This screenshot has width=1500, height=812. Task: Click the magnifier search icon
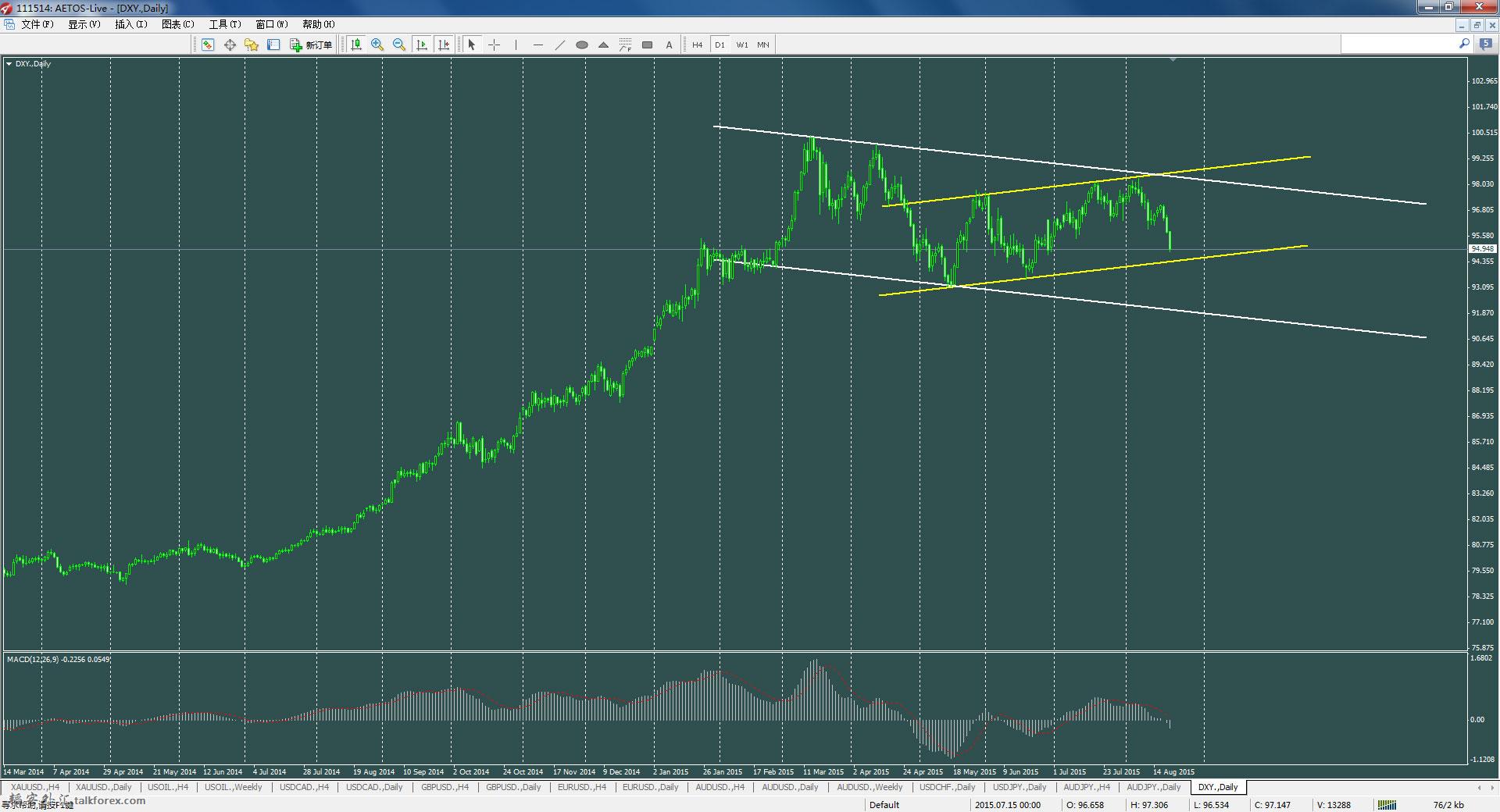1464,45
